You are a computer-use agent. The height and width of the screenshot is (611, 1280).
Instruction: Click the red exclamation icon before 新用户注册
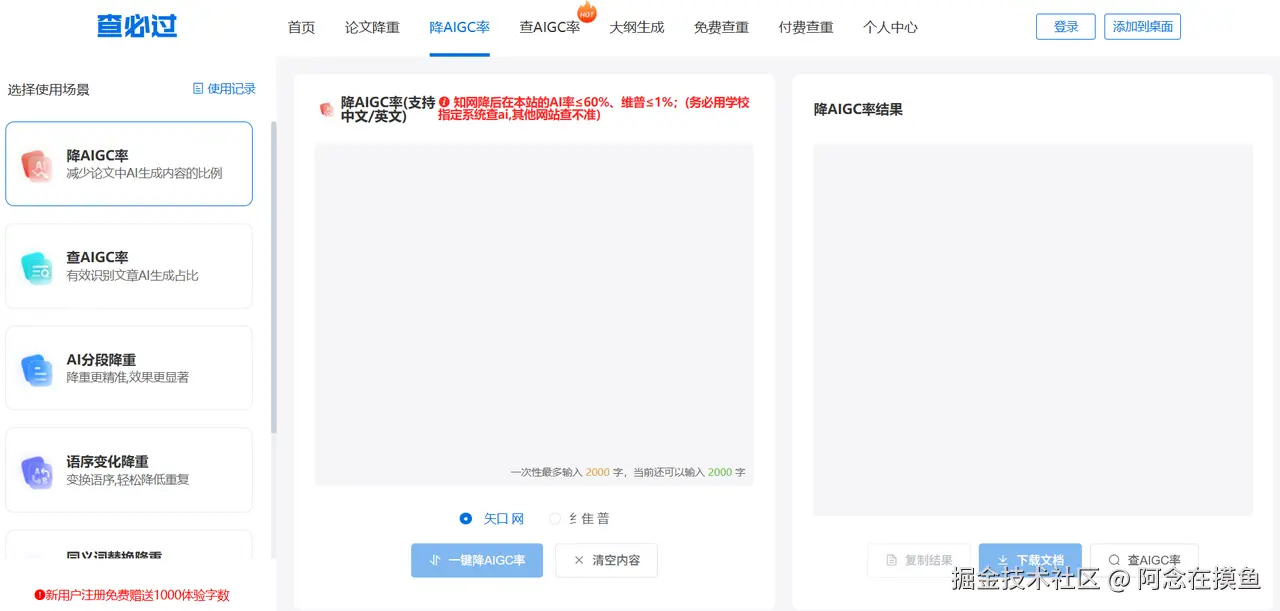(40, 595)
